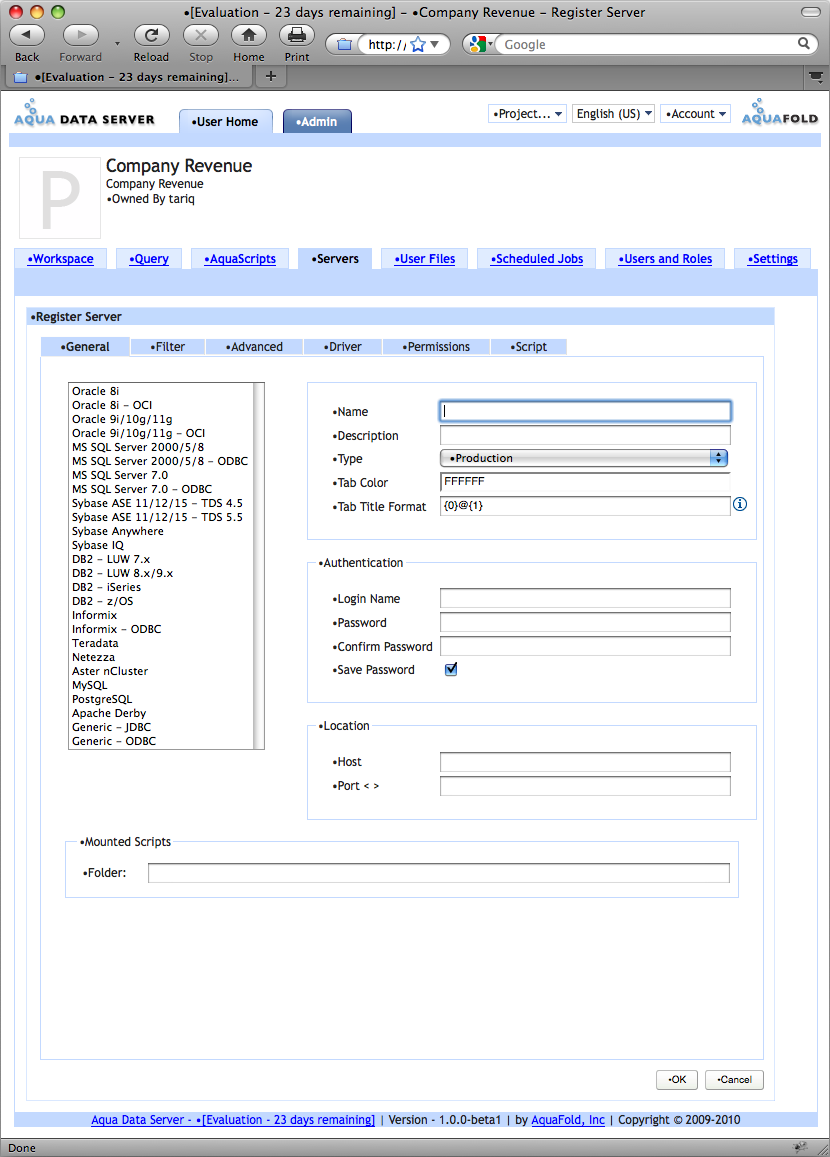
Task: Switch to the Admin tab
Action: pos(317,122)
